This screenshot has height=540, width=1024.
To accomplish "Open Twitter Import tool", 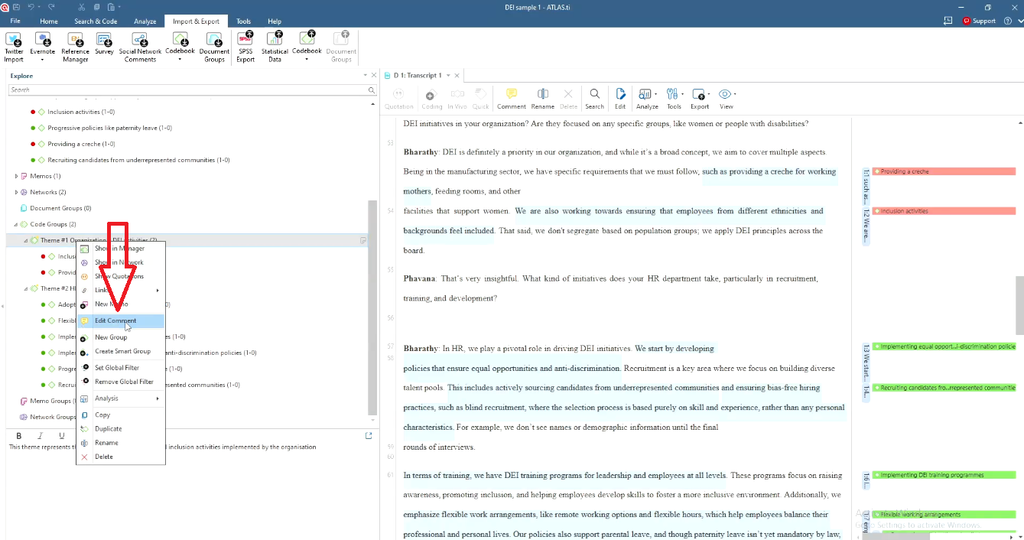I will coord(14,46).
